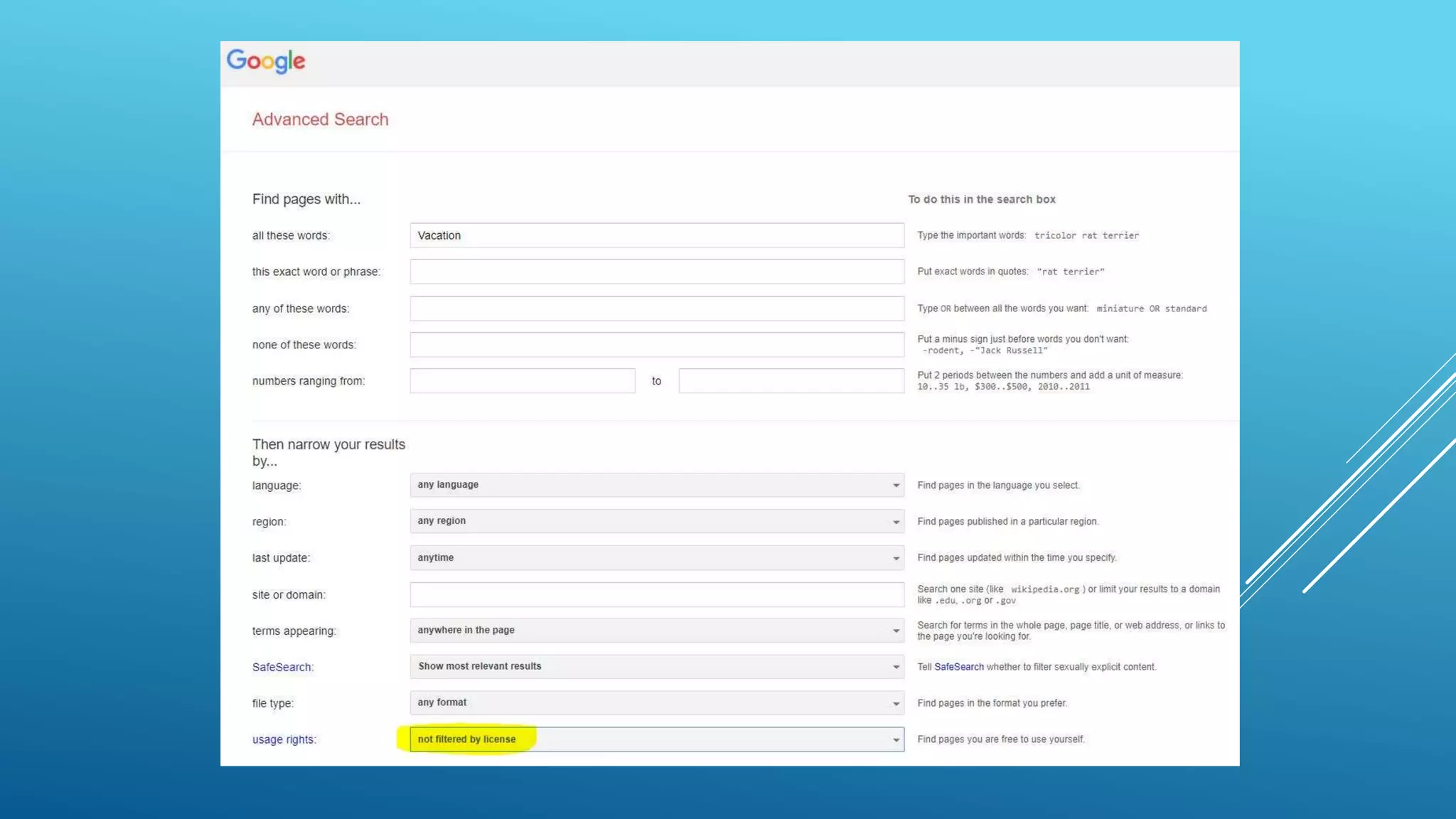This screenshot has width=1456, height=819.
Task: Click the 'this exact word or phrase' field
Action: (x=656, y=272)
